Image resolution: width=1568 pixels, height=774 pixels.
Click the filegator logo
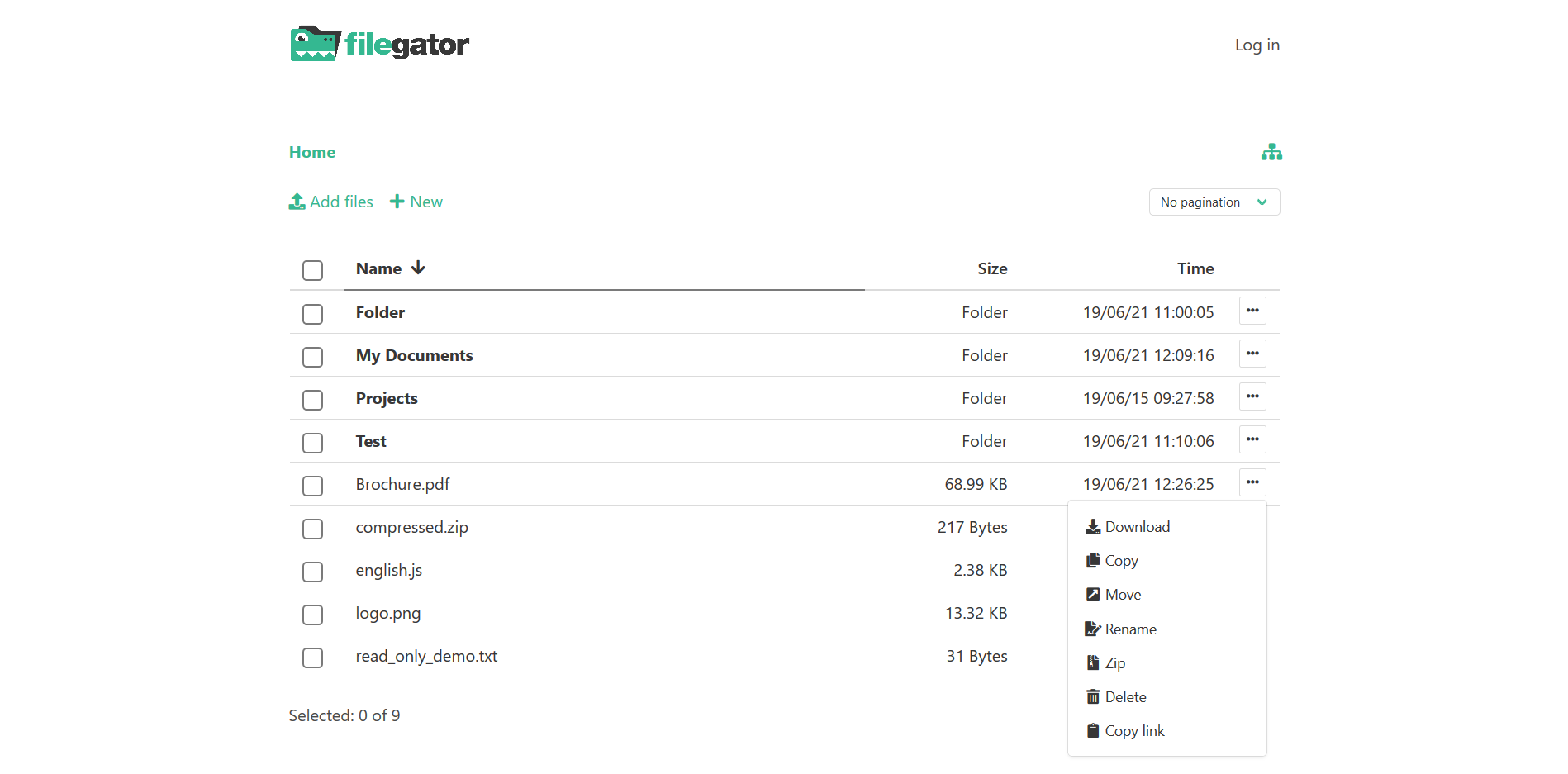(x=379, y=44)
